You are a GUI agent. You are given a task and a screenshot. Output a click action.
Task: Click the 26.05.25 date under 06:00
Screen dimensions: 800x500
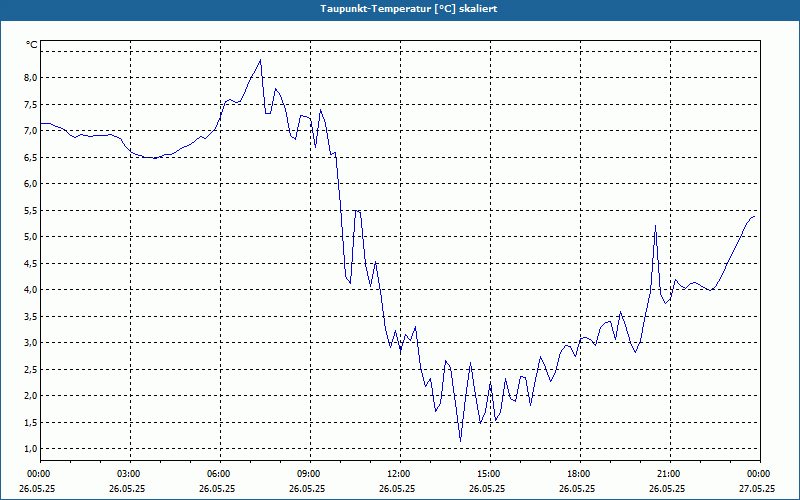click(217, 488)
